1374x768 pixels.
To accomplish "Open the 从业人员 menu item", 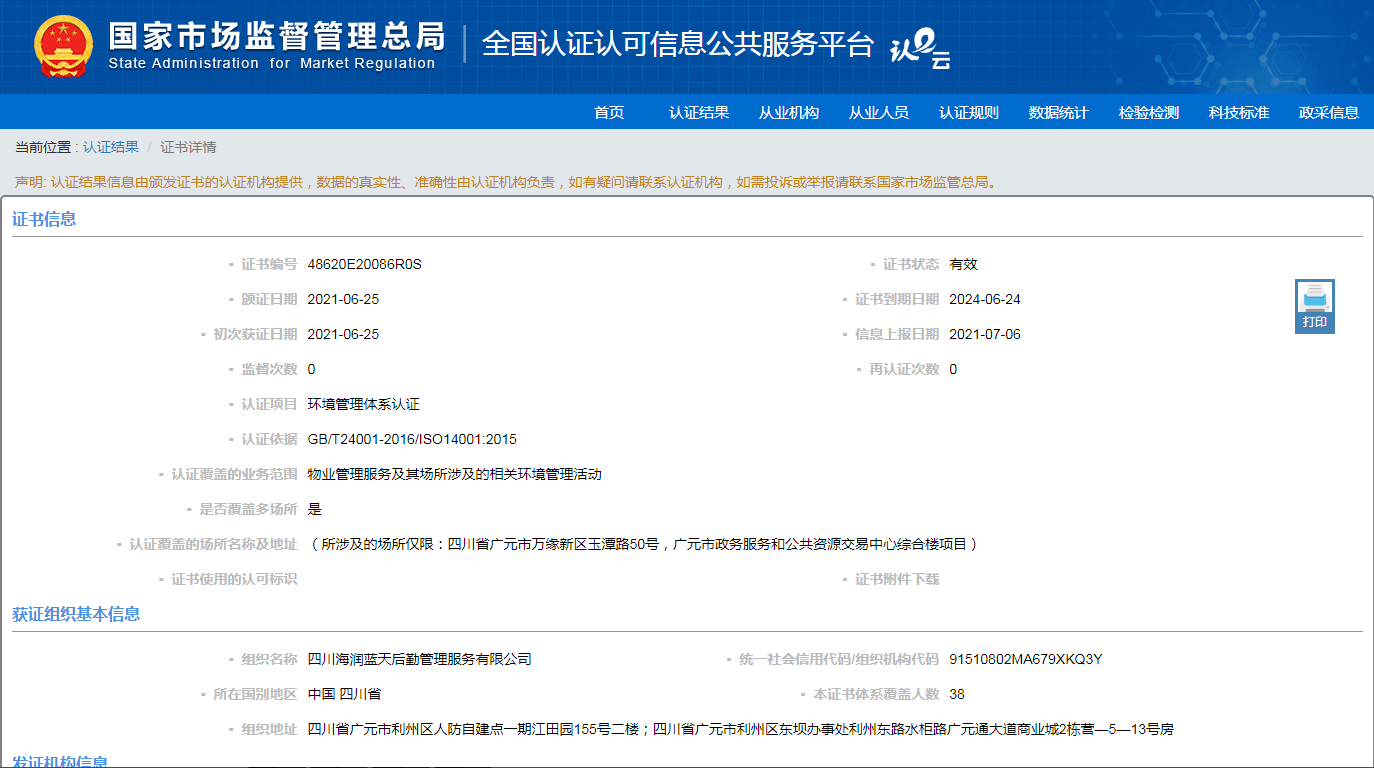I will pyautogui.click(x=879, y=113).
